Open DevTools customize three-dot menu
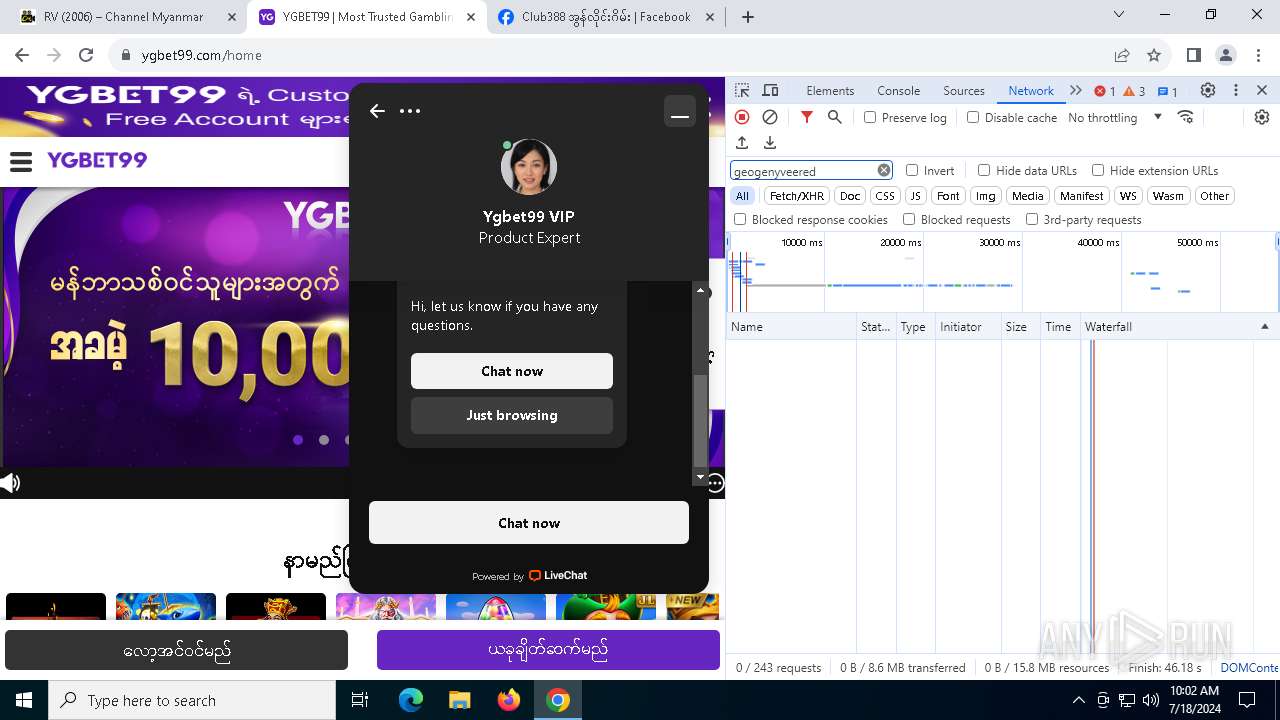Viewport: 1280px width, 720px height. click(1236, 90)
